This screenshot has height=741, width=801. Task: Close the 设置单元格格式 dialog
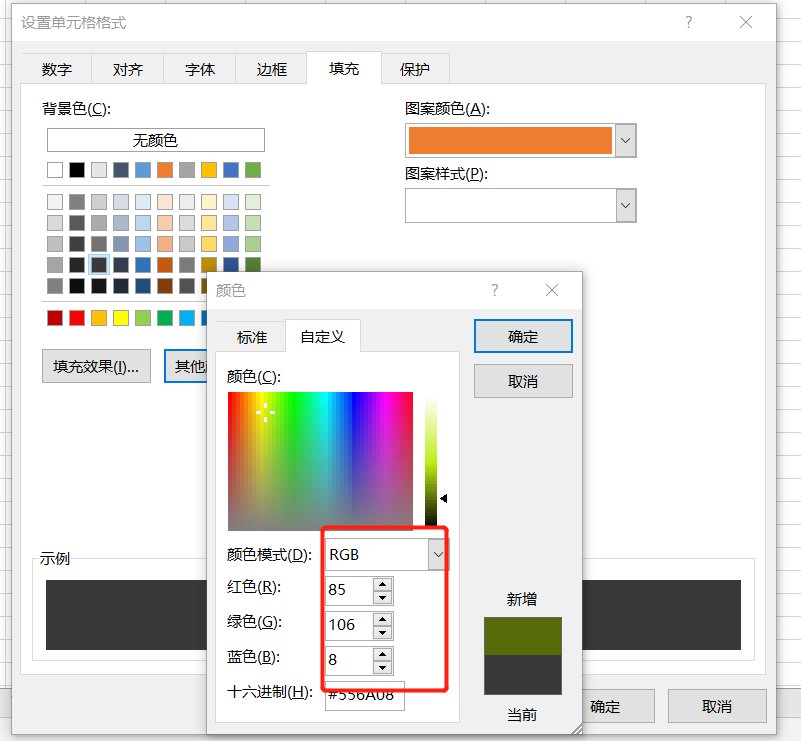pos(746,22)
